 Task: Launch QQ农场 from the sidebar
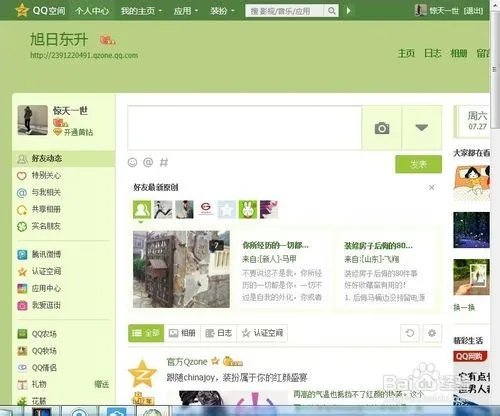[37, 334]
